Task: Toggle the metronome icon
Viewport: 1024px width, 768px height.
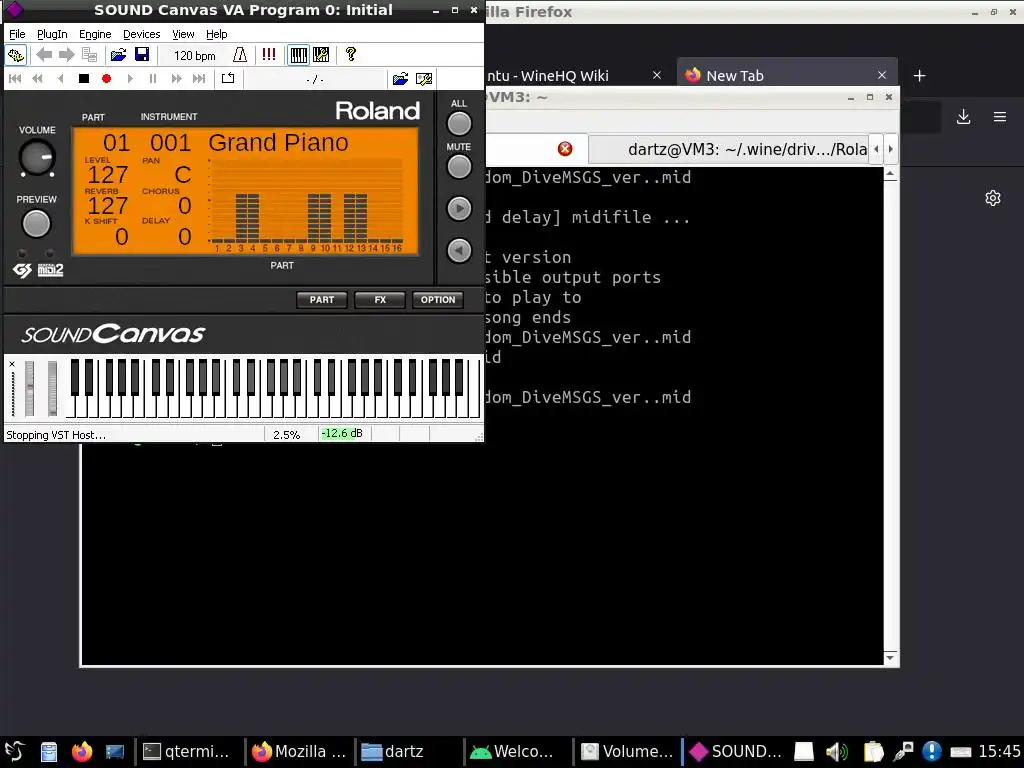Action: (240, 56)
